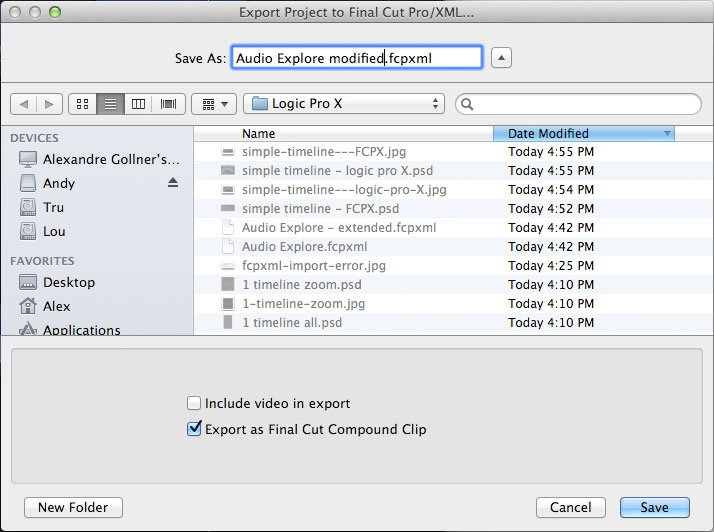Switch to Cover Flow view
Screen dimensions: 714x532
168,104
